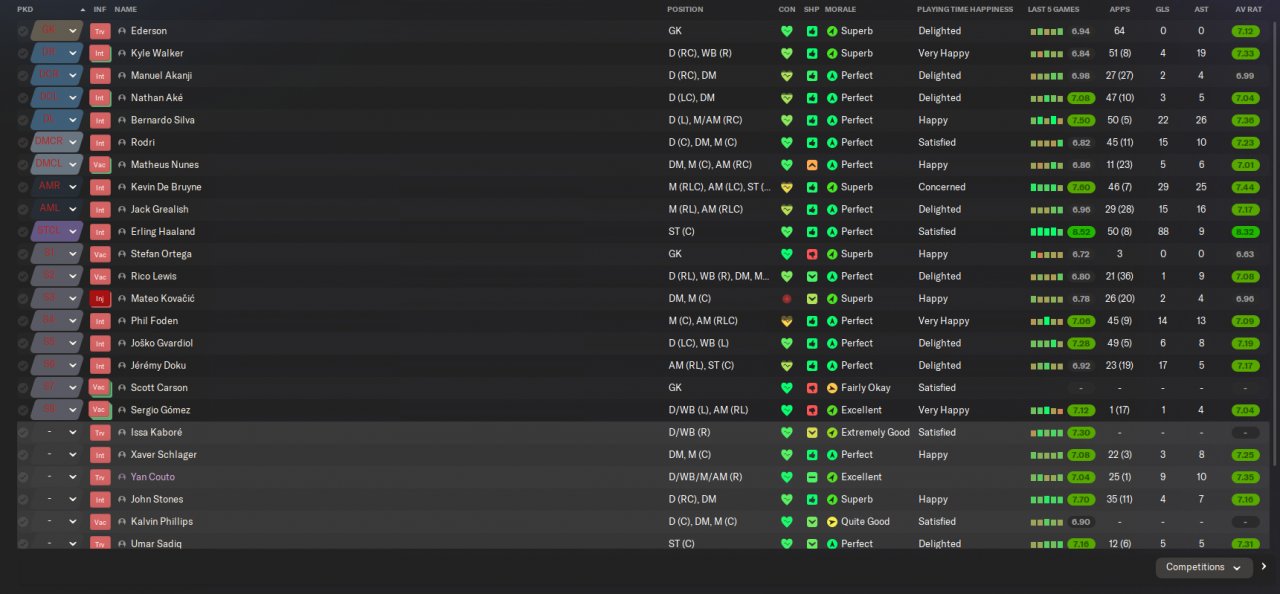The height and width of the screenshot is (594, 1280).
Task: Toggle the selection checkmark for Sergio Gómez
Action: [23, 410]
